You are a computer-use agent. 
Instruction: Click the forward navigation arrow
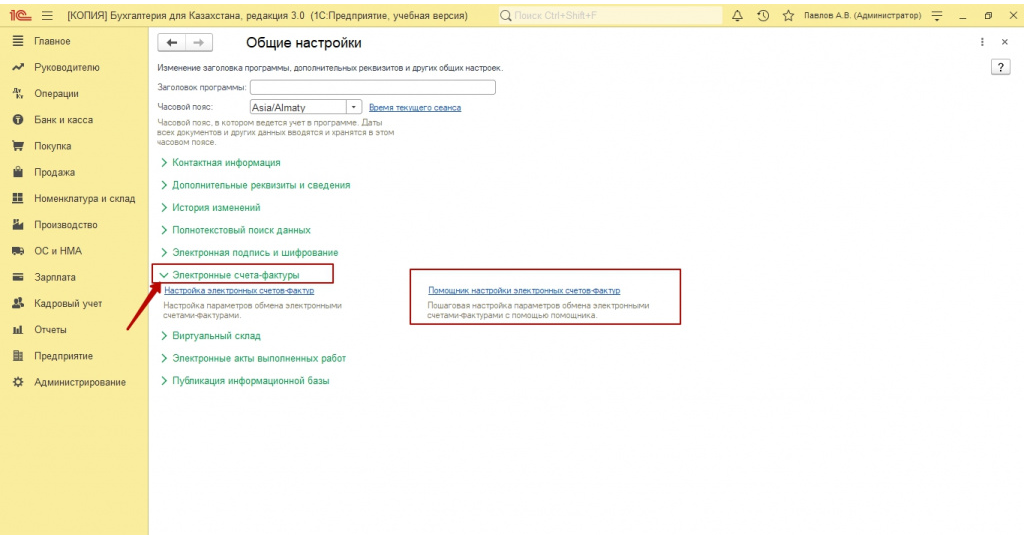[x=198, y=42]
